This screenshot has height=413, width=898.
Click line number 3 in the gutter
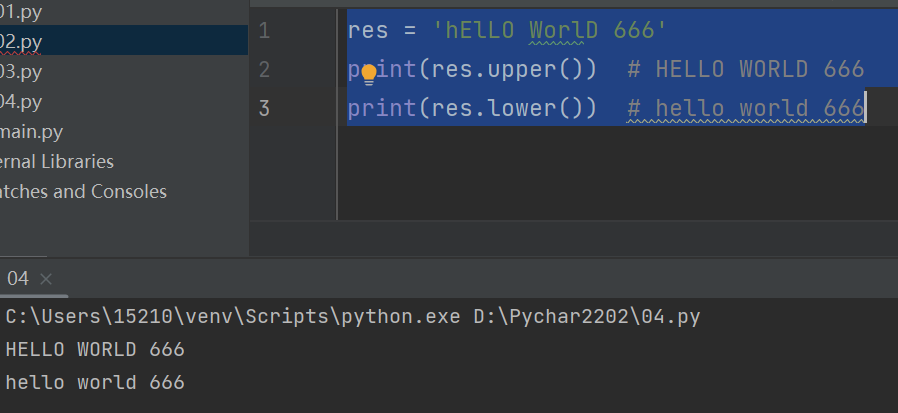264,108
